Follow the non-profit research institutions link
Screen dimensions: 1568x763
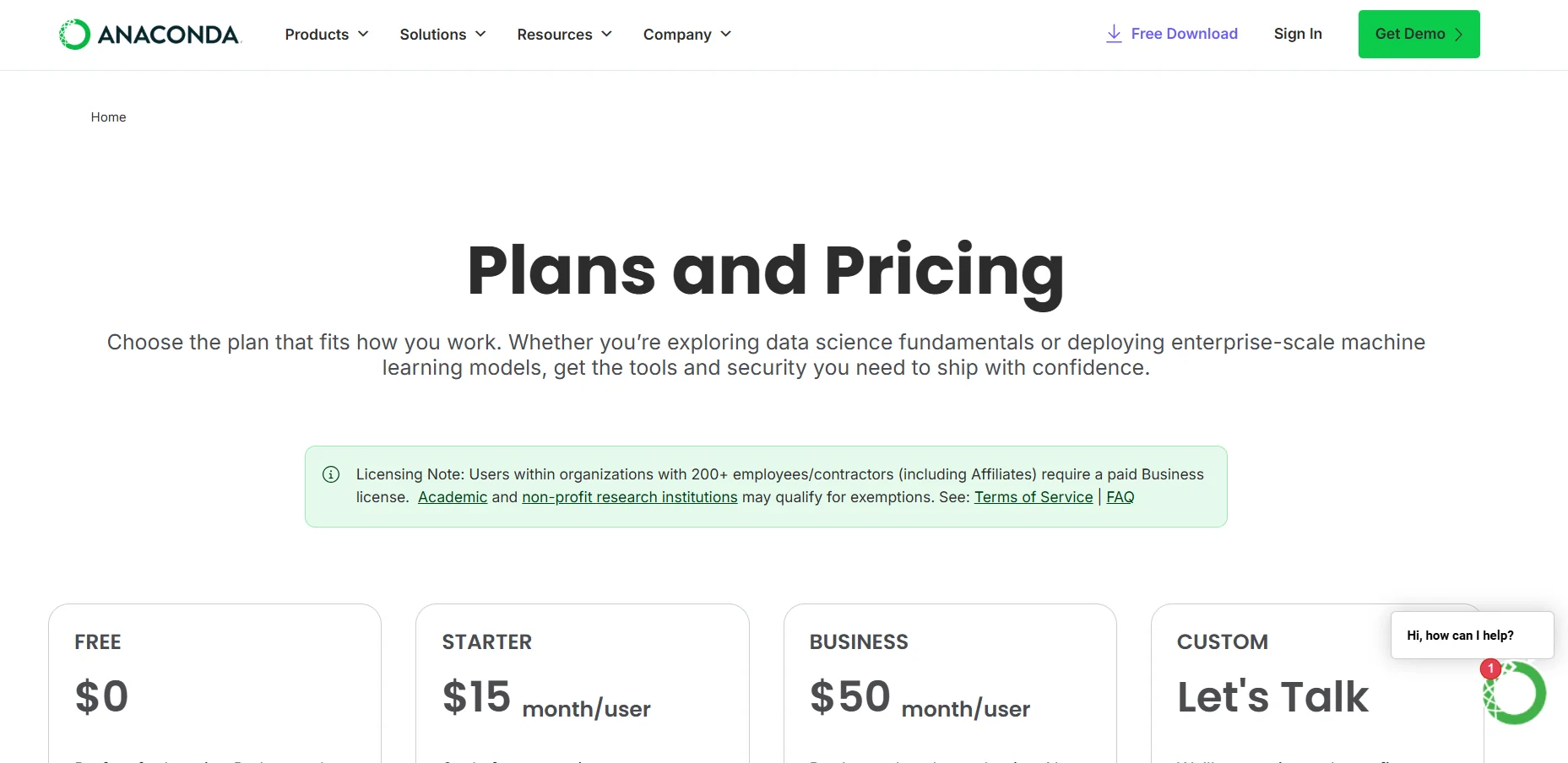[x=629, y=497]
